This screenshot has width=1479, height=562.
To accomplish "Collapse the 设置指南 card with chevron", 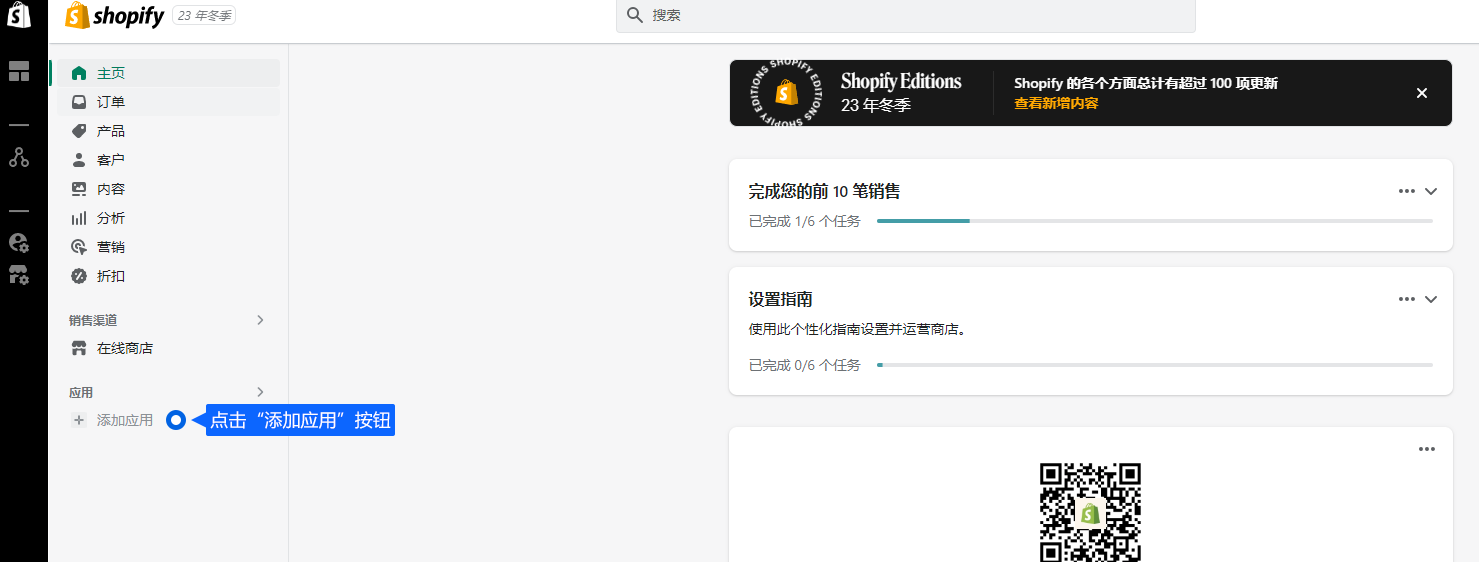I will pyautogui.click(x=1430, y=299).
